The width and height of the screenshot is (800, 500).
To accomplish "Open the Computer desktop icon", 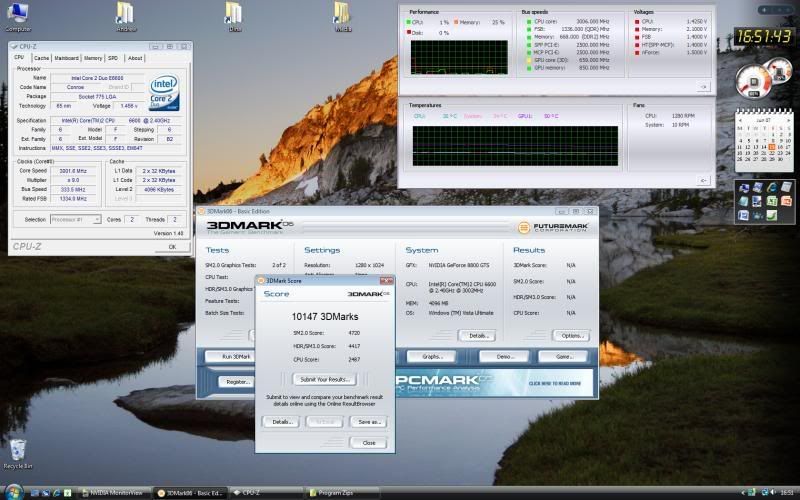I will [18, 15].
